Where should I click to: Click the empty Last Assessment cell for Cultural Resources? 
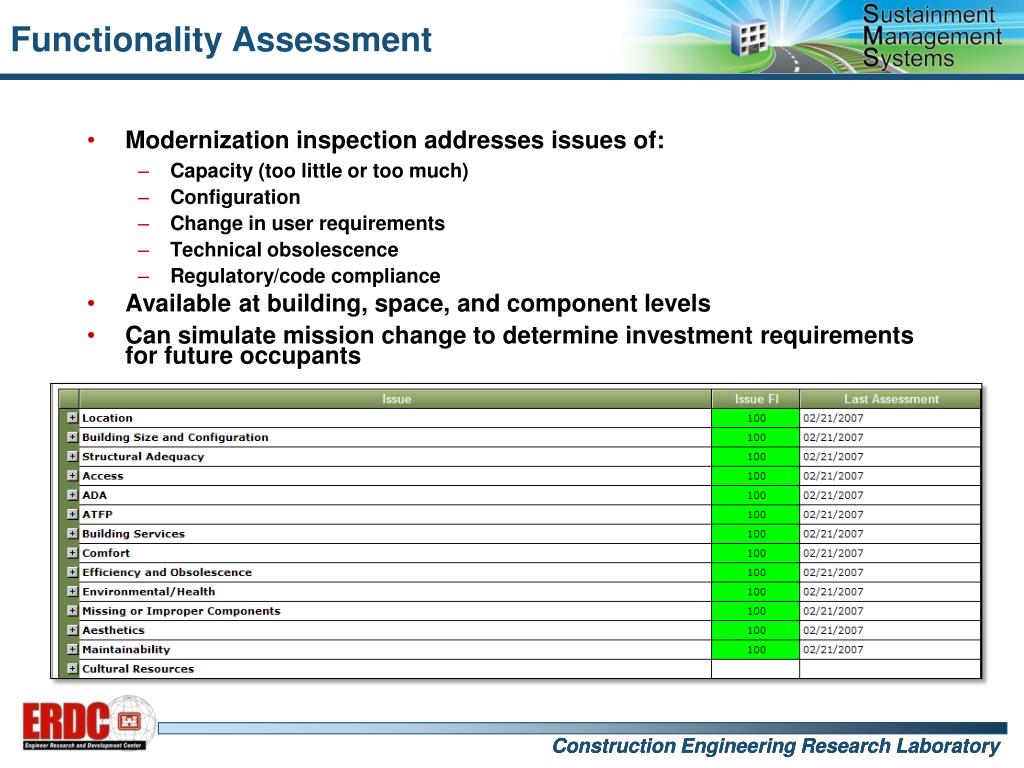[x=891, y=669]
